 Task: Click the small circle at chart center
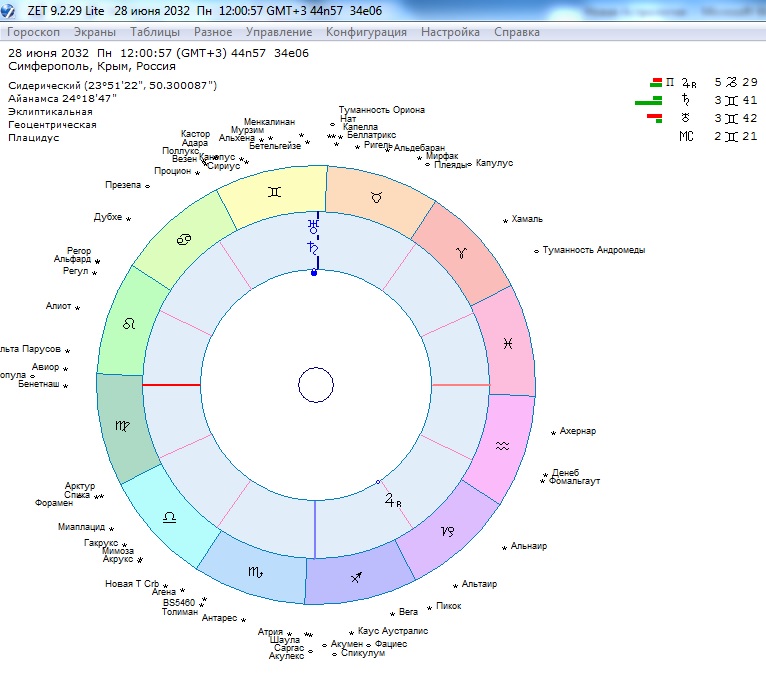(x=316, y=385)
